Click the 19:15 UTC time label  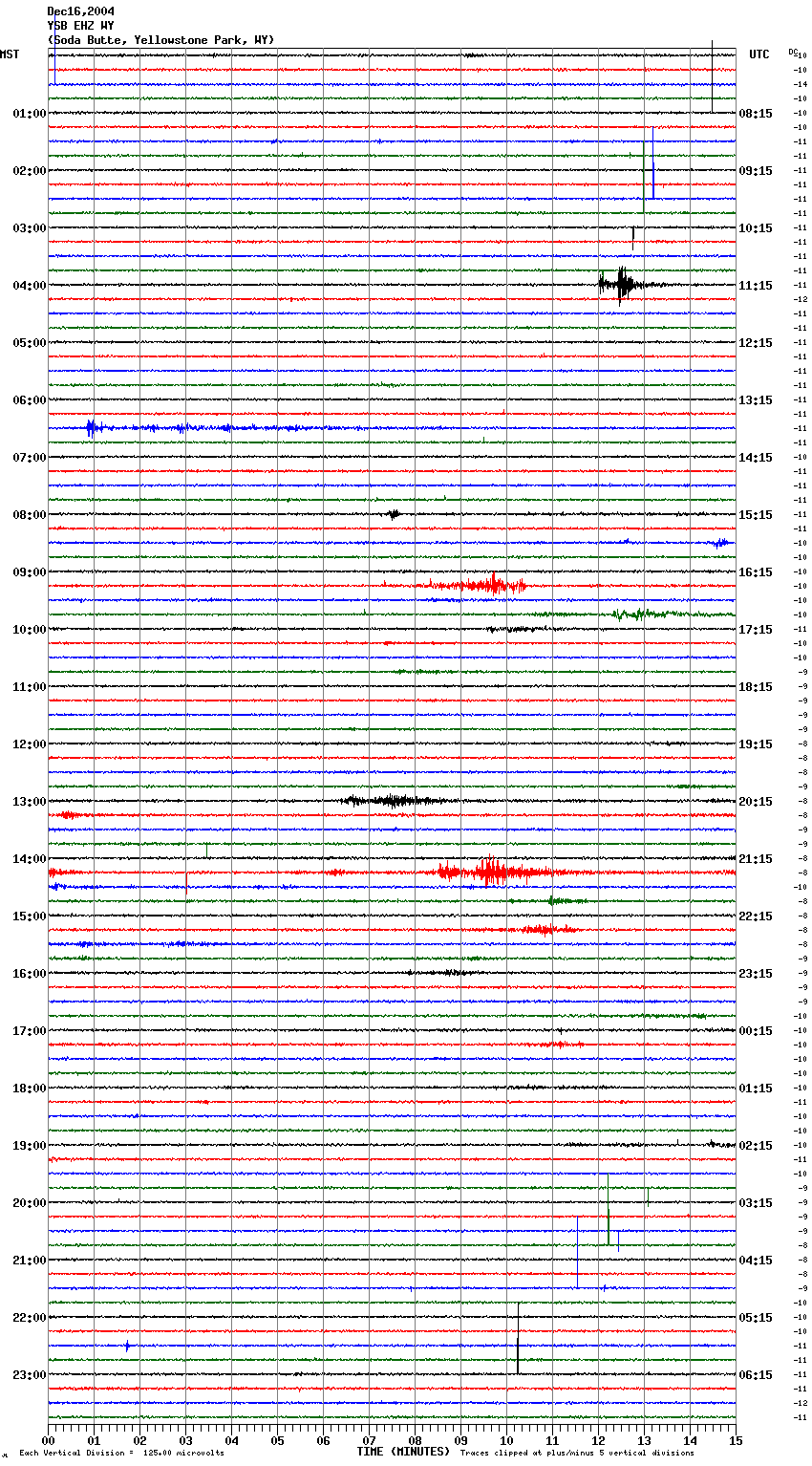click(756, 744)
